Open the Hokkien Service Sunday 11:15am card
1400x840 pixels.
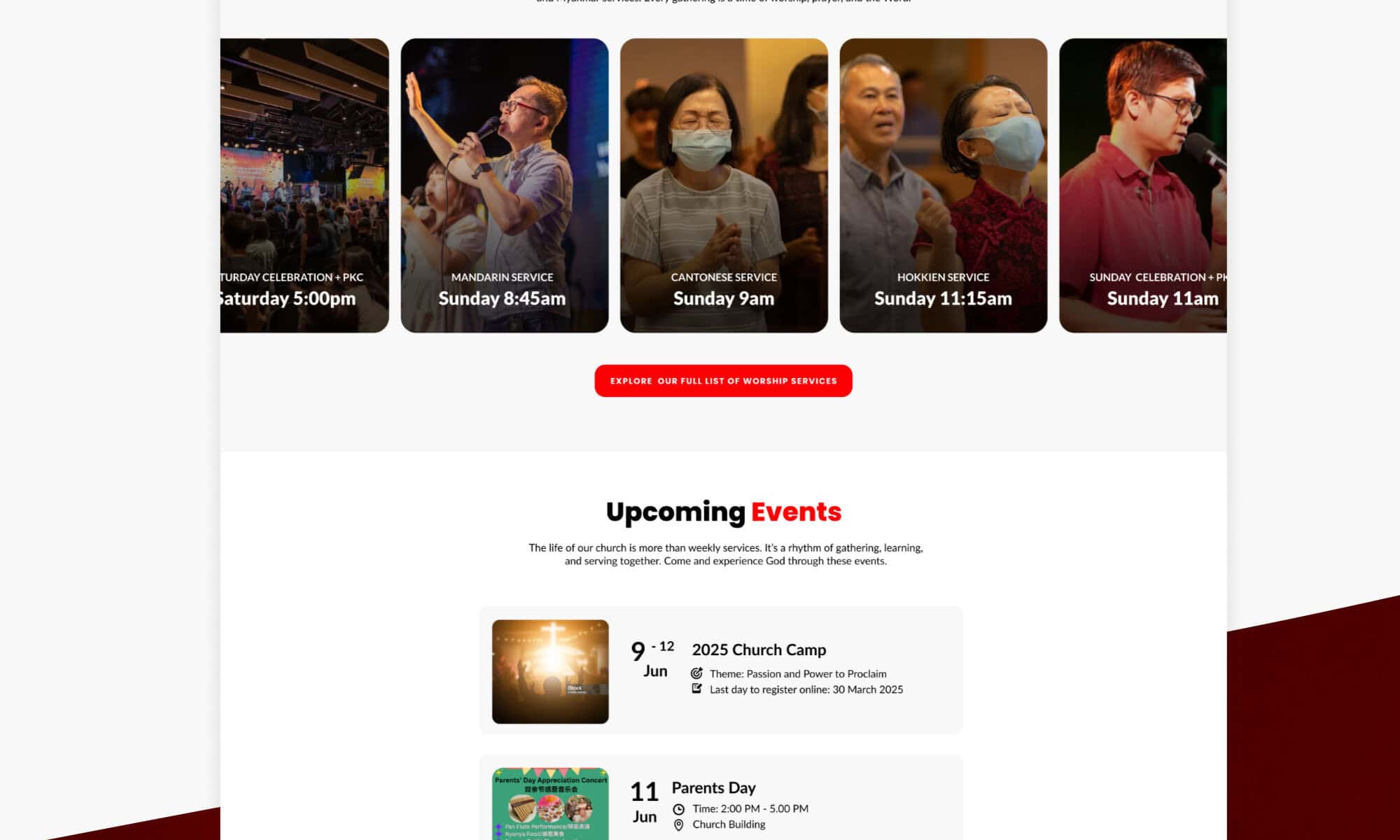[x=943, y=185]
